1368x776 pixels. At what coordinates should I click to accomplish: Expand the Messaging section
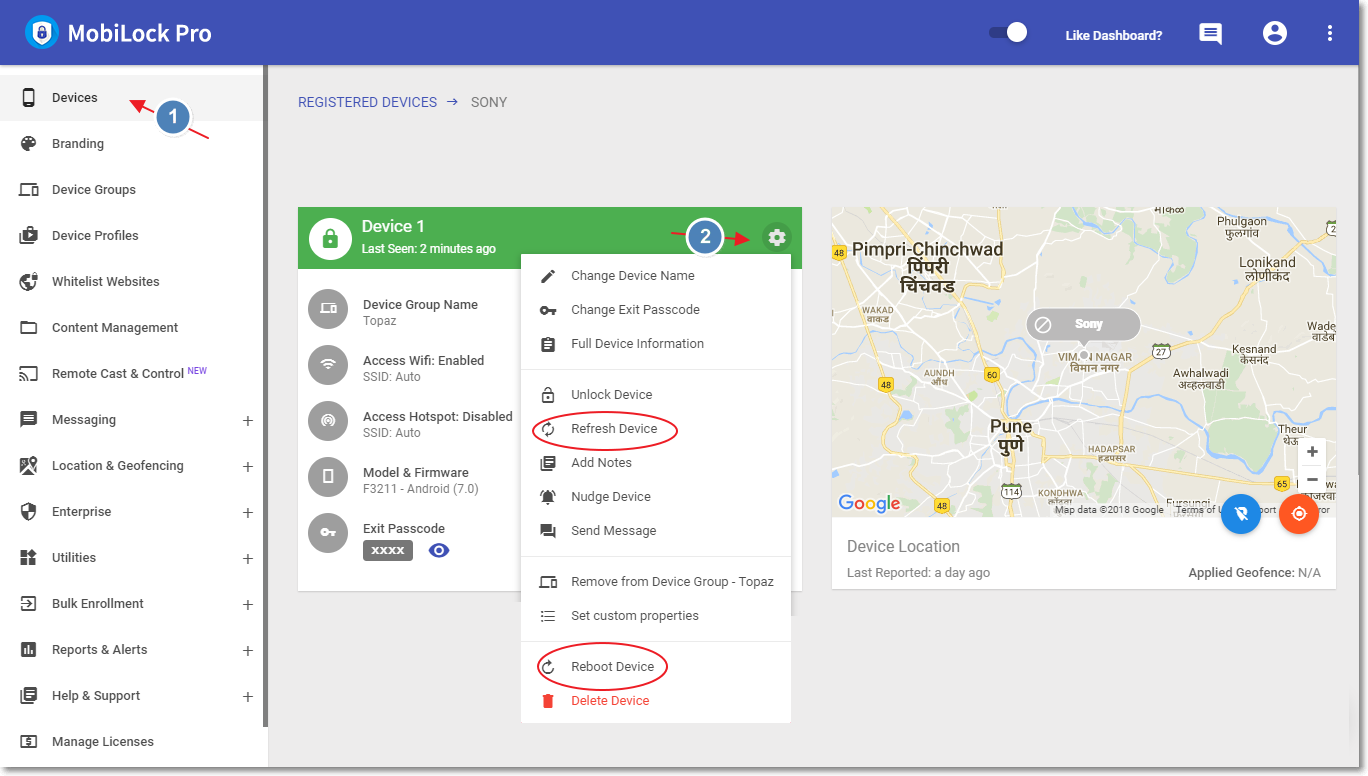[x=248, y=421]
